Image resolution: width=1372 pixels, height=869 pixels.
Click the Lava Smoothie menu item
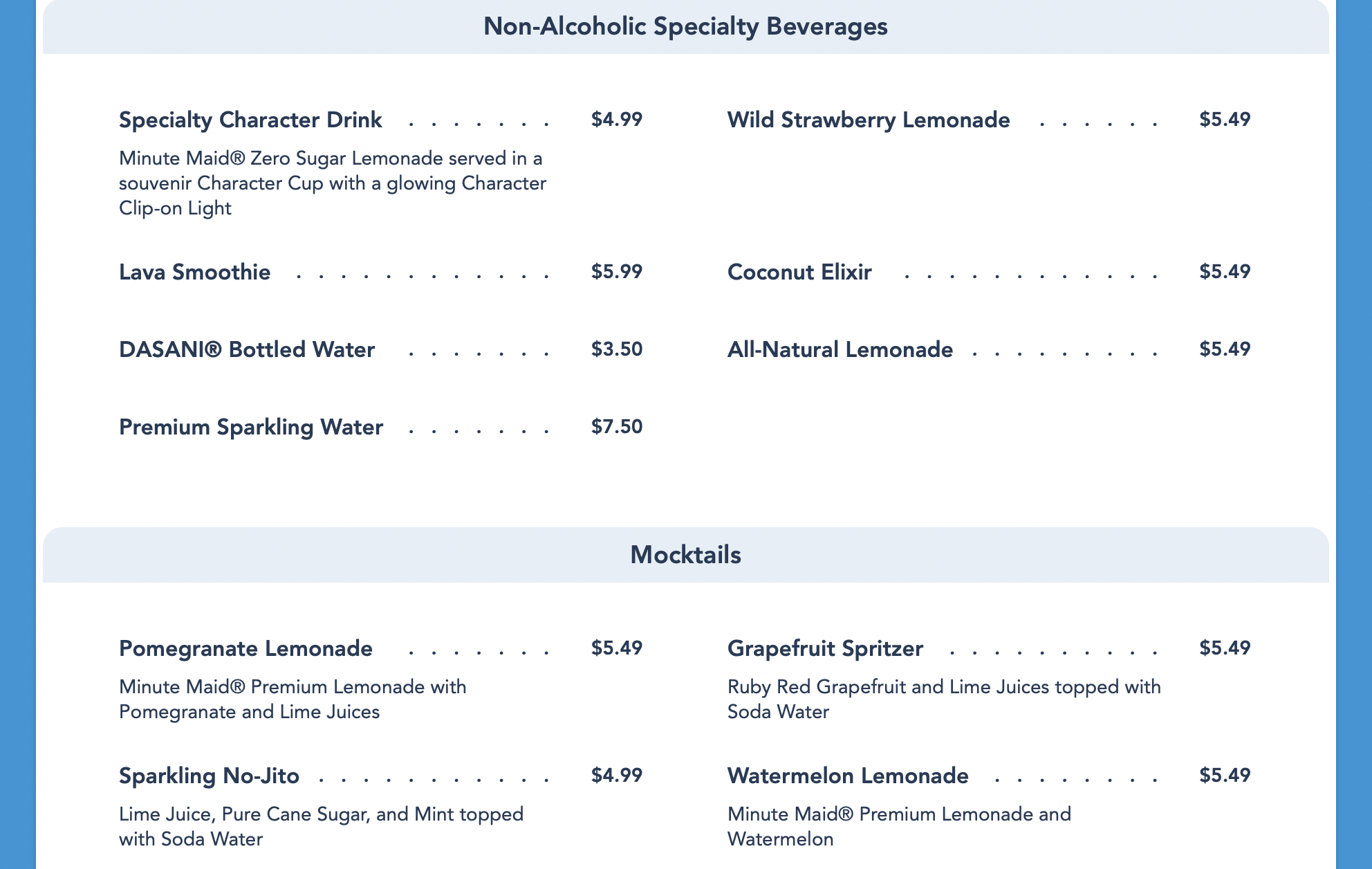(x=194, y=272)
